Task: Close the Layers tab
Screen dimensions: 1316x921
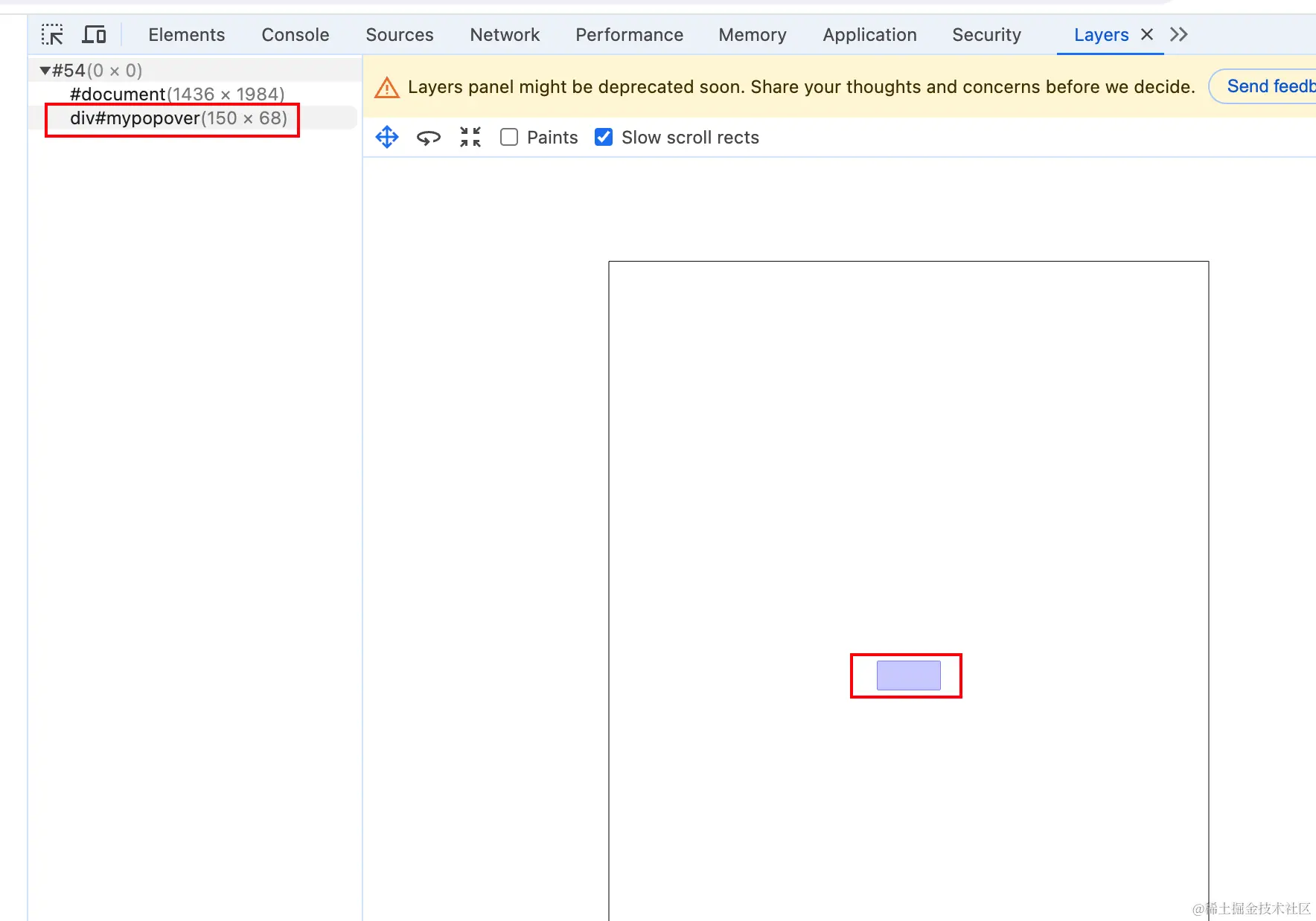Action: 1147,34
